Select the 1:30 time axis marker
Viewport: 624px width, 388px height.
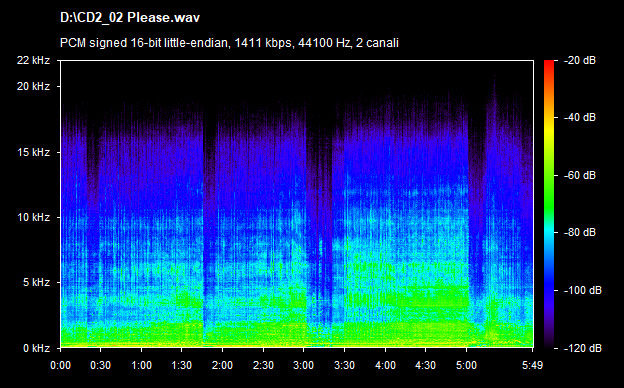(182, 365)
